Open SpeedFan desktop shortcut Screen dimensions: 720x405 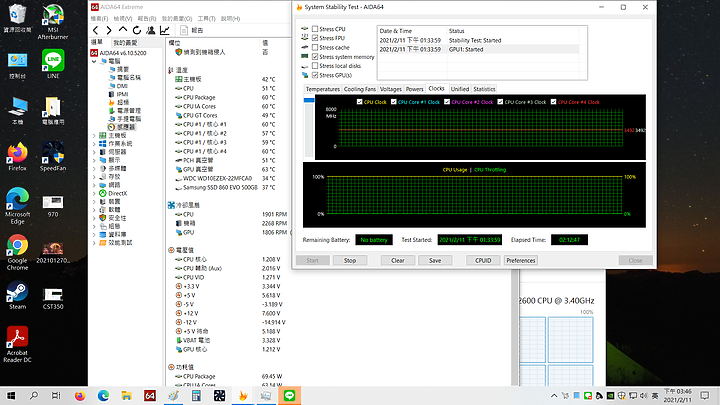(53, 157)
